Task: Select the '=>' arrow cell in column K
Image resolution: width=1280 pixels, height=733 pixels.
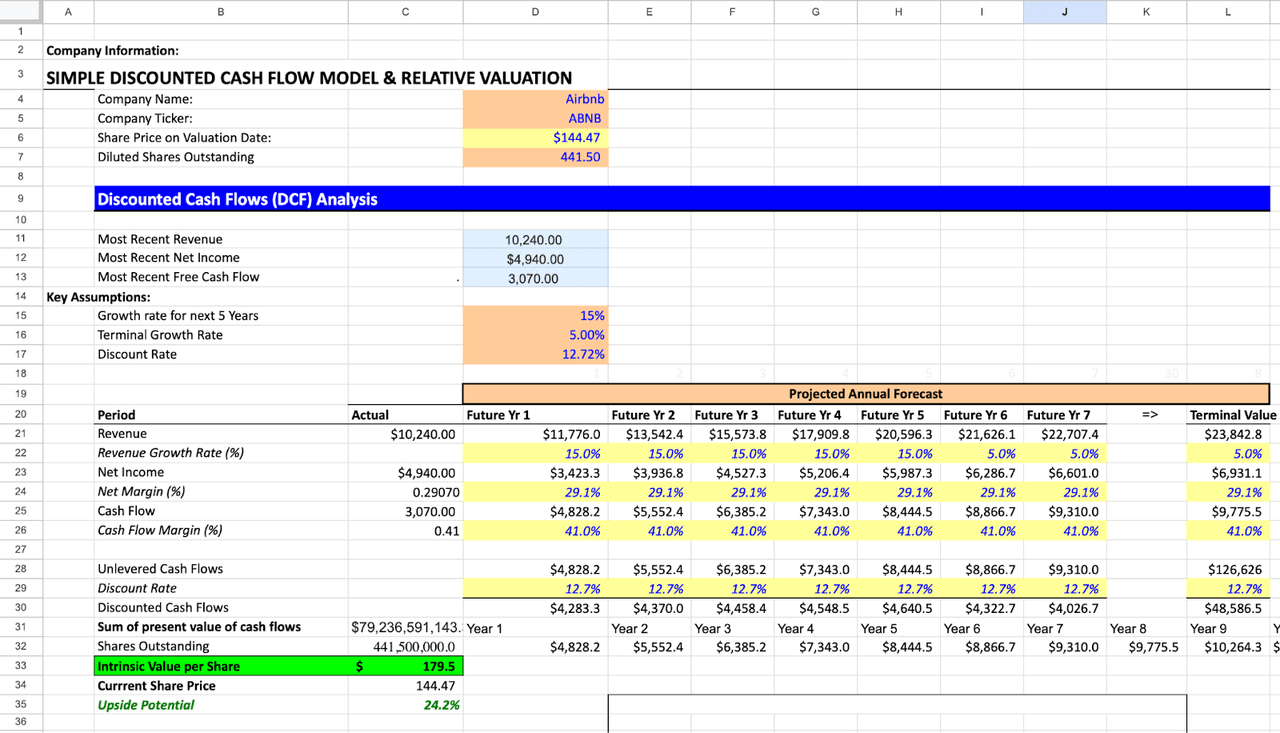Action: [x=1146, y=415]
